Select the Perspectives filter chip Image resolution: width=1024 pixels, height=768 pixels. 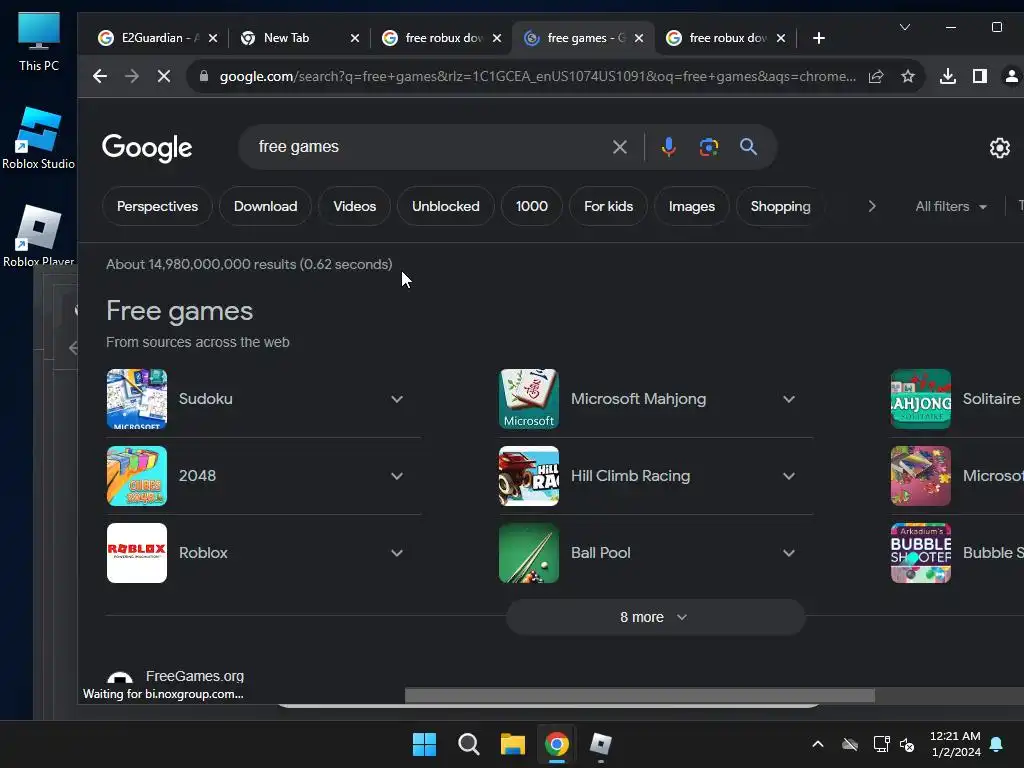[x=157, y=206]
